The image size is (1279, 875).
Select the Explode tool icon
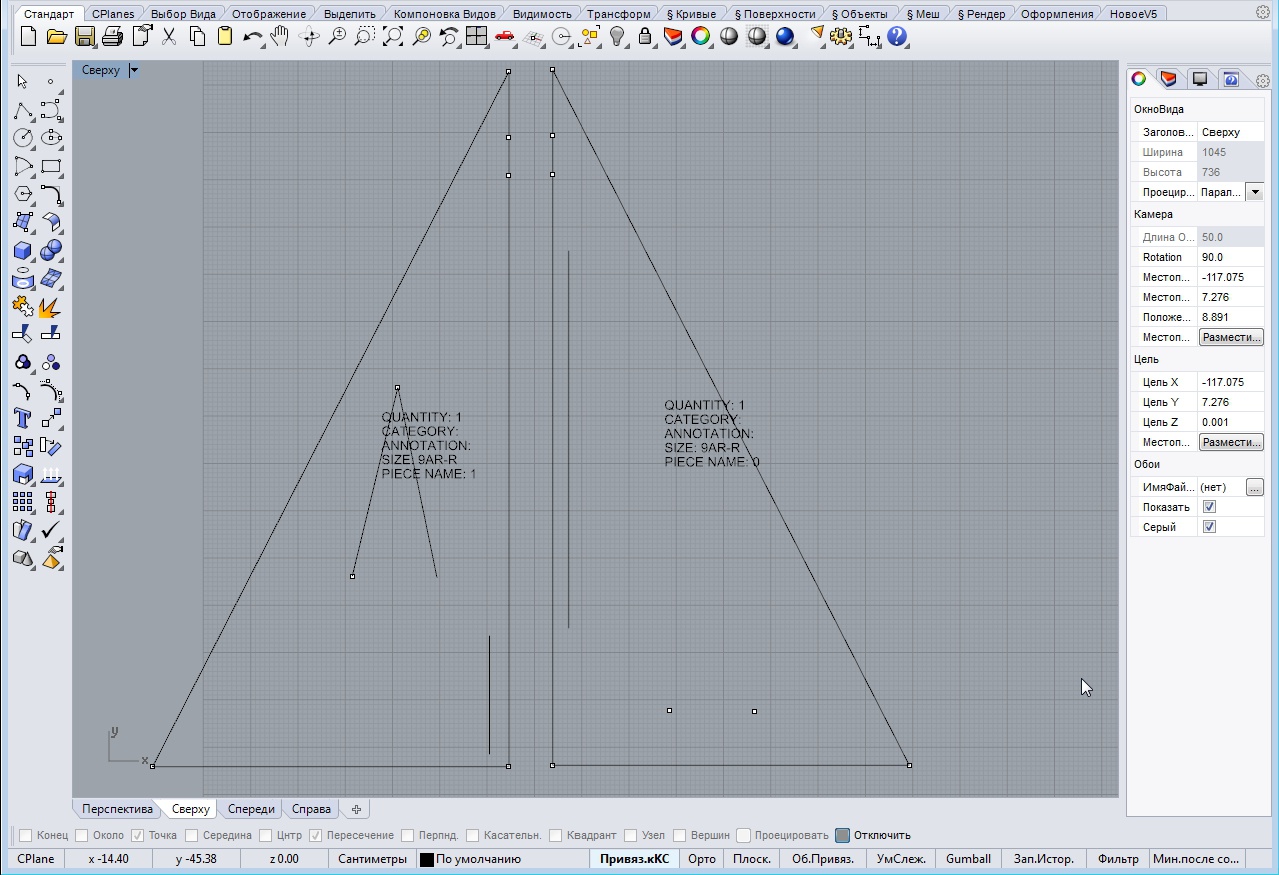coord(50,306)
